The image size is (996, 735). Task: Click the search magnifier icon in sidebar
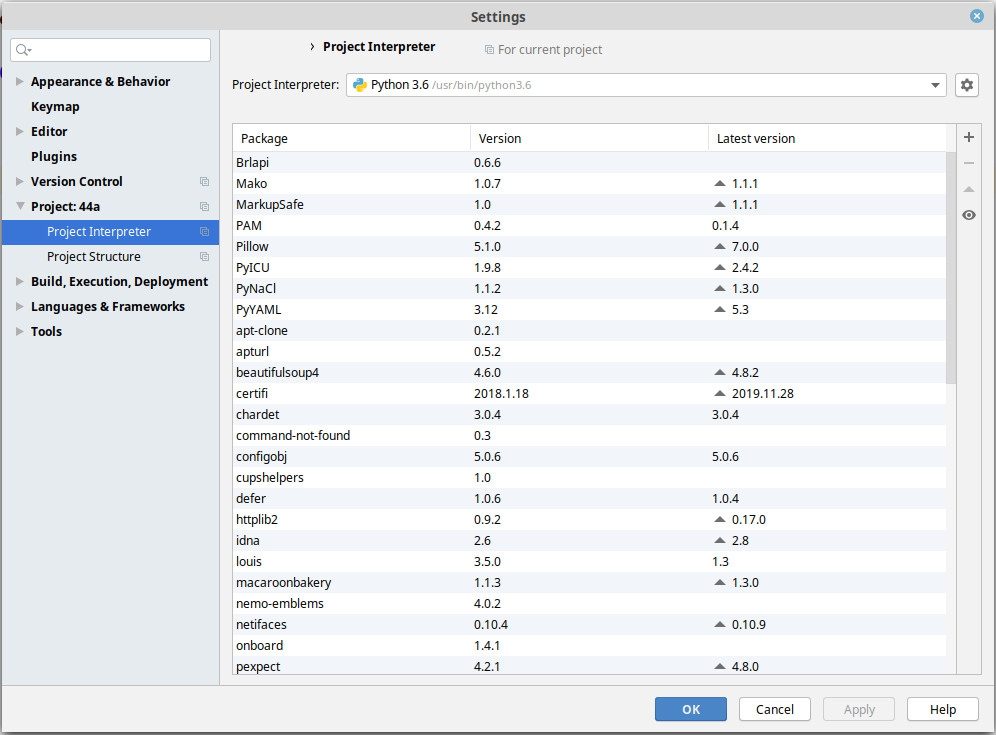(24, 50)
